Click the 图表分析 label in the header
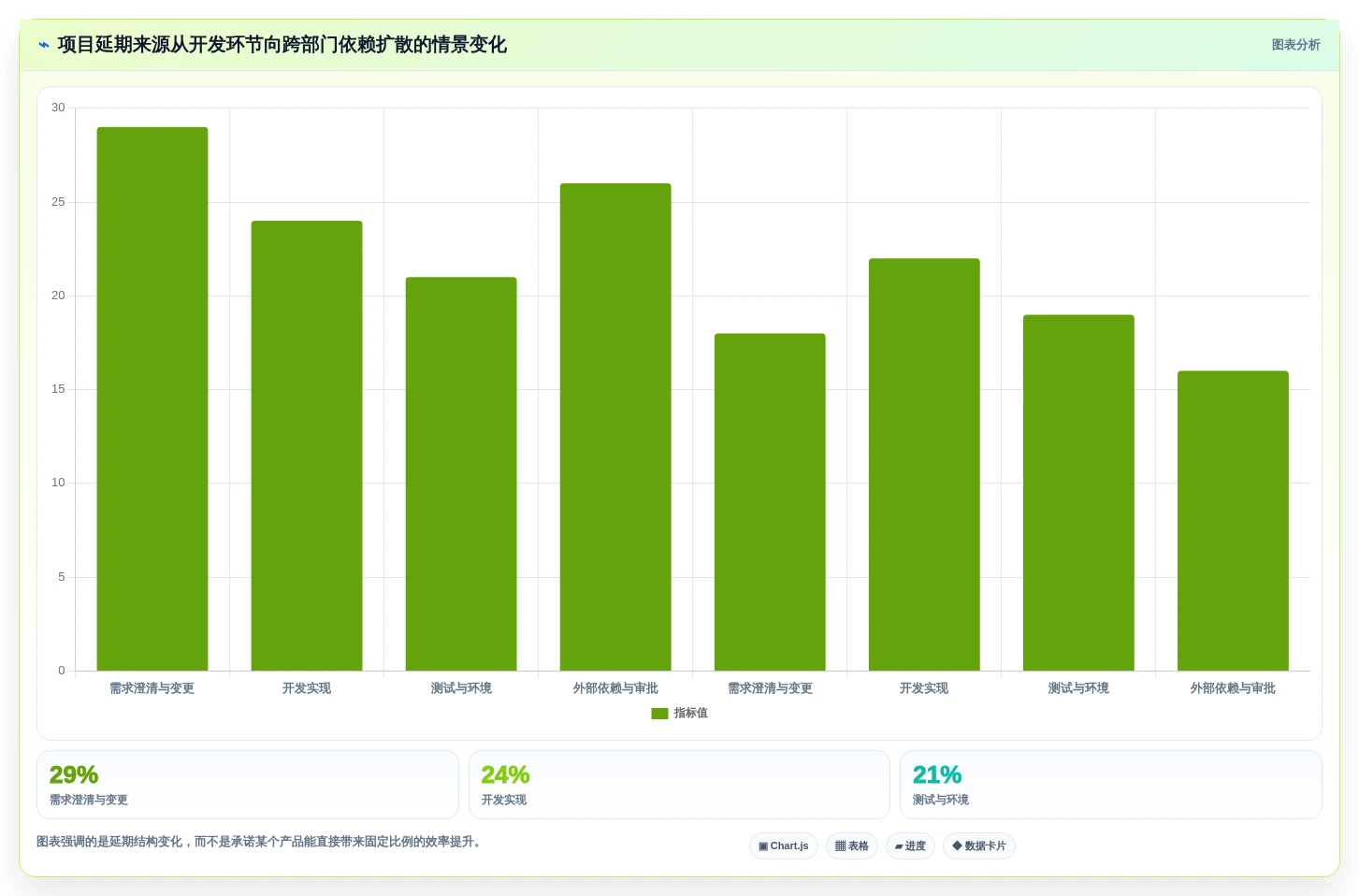Screen dimensions: 1359x896 (x=1295, y=45)
